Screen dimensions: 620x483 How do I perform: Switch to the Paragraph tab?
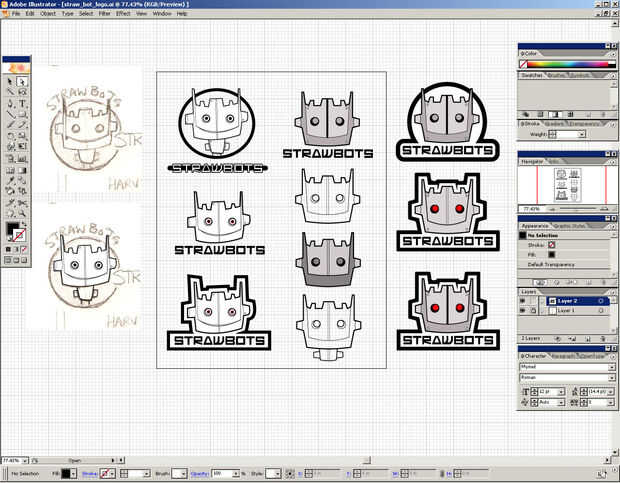561,356
